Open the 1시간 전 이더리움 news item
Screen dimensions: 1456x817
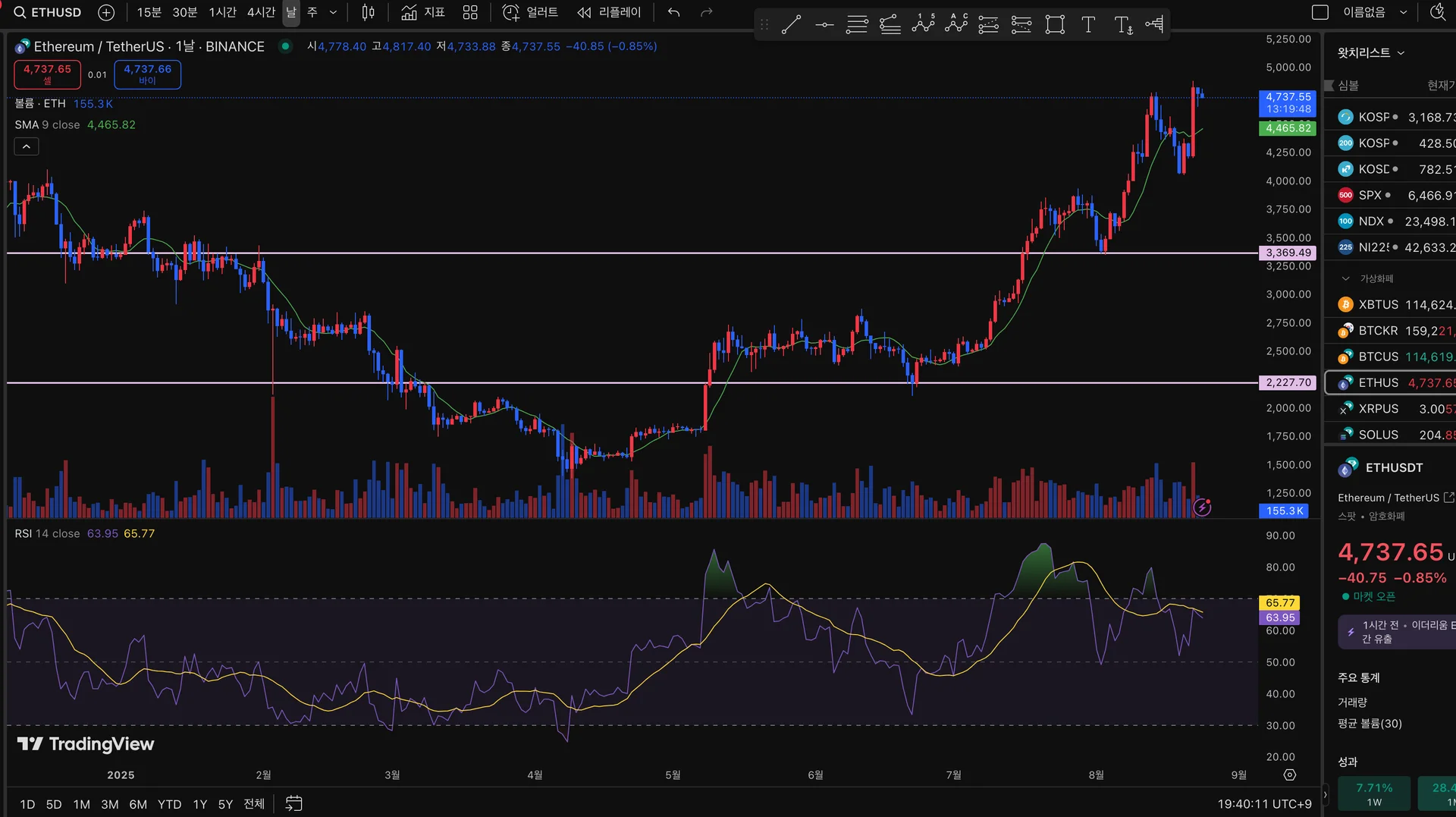[1397, 632]
